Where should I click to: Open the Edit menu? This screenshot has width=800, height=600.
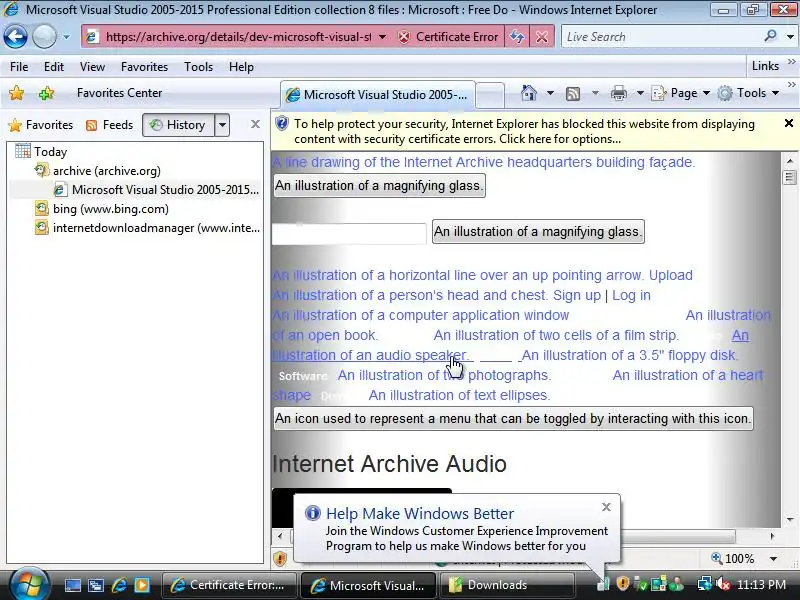[x=54, y=67]
